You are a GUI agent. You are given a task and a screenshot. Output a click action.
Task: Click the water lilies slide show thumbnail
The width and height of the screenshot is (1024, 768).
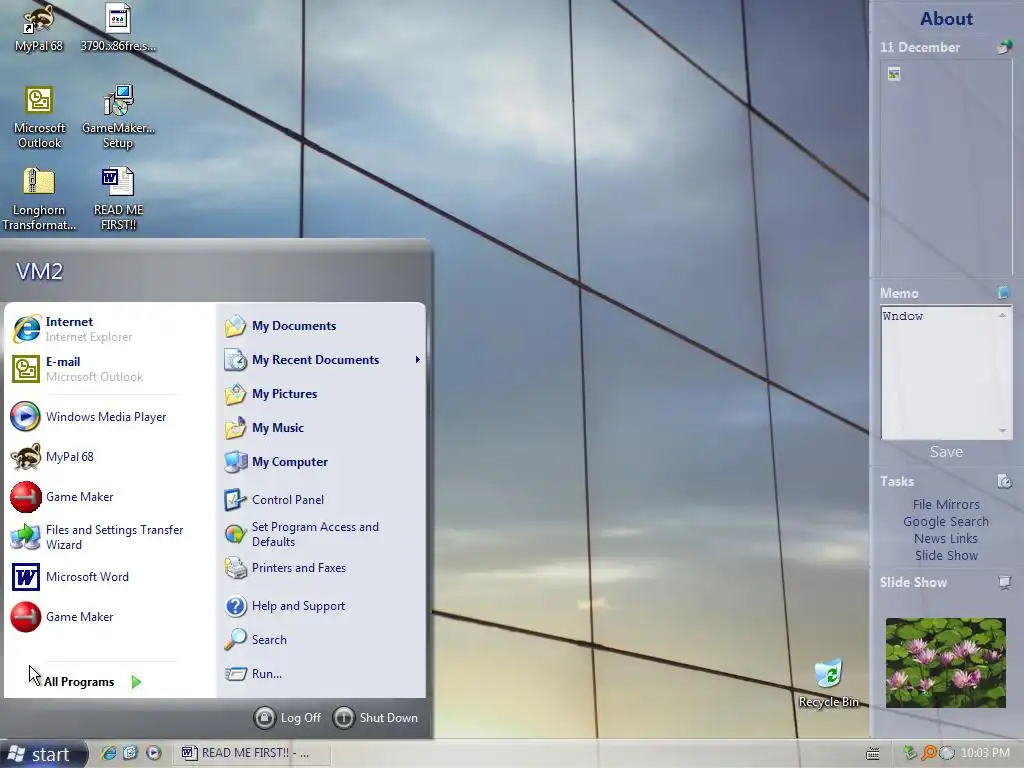coord(946,663)
